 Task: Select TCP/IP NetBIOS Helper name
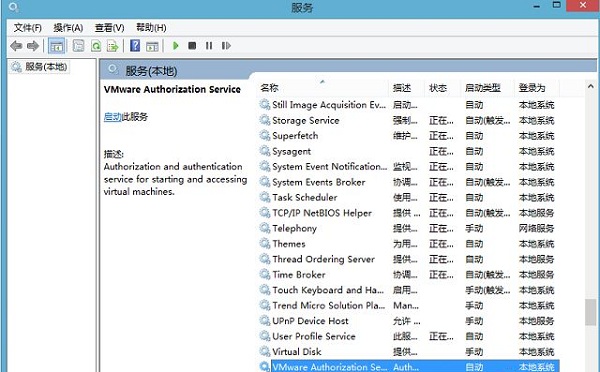pos(322,213)
